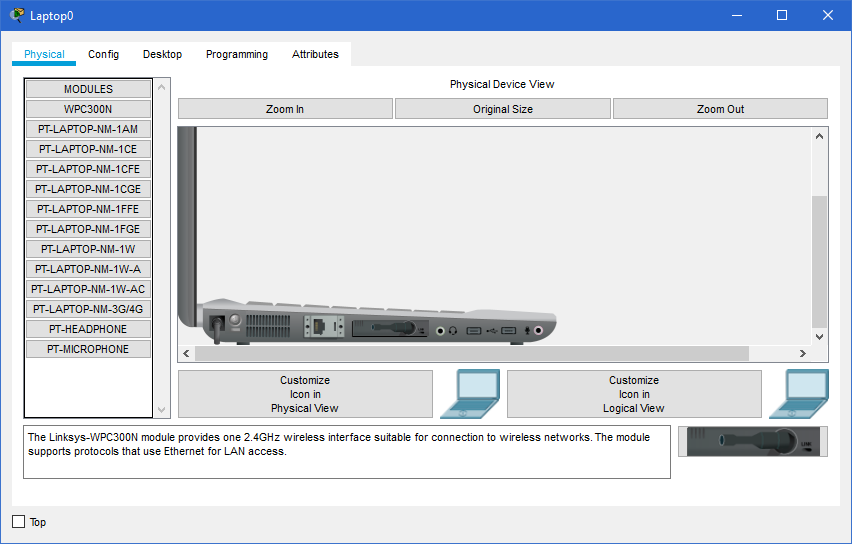Select PT-LAPTOP-NM-1W module

[x=88, y=249]
